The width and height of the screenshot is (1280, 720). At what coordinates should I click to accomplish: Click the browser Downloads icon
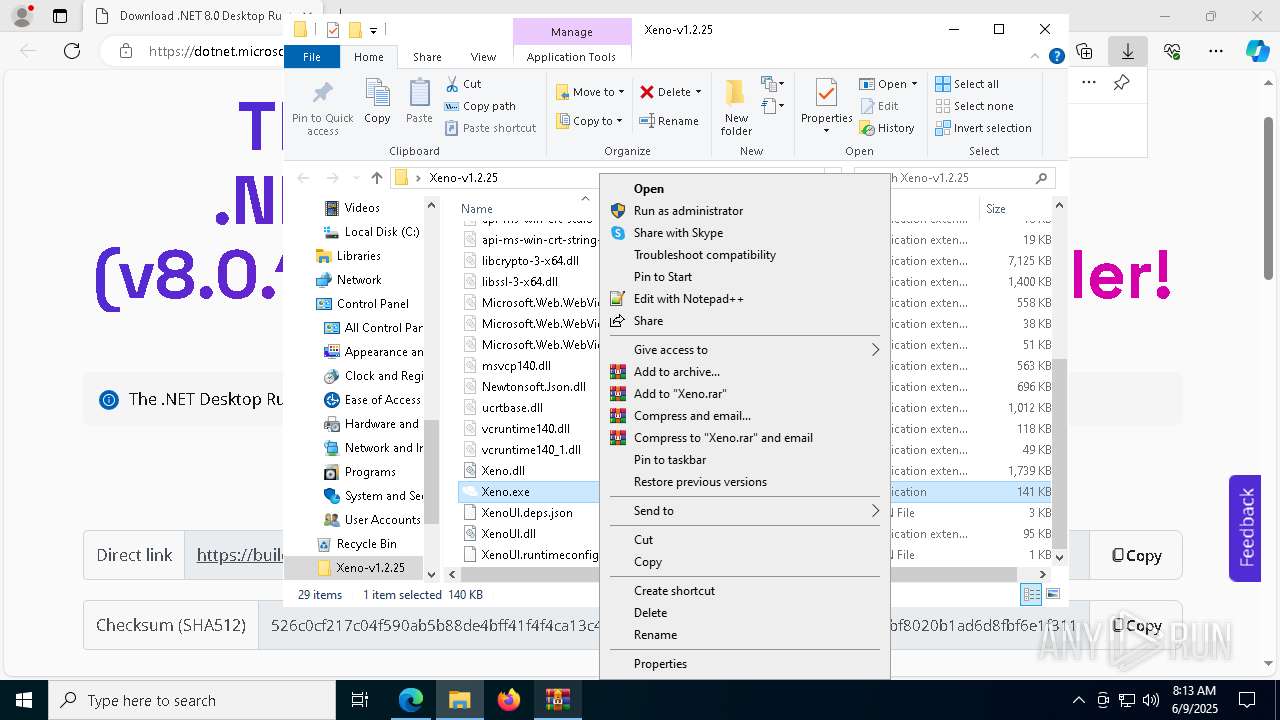1128,50
